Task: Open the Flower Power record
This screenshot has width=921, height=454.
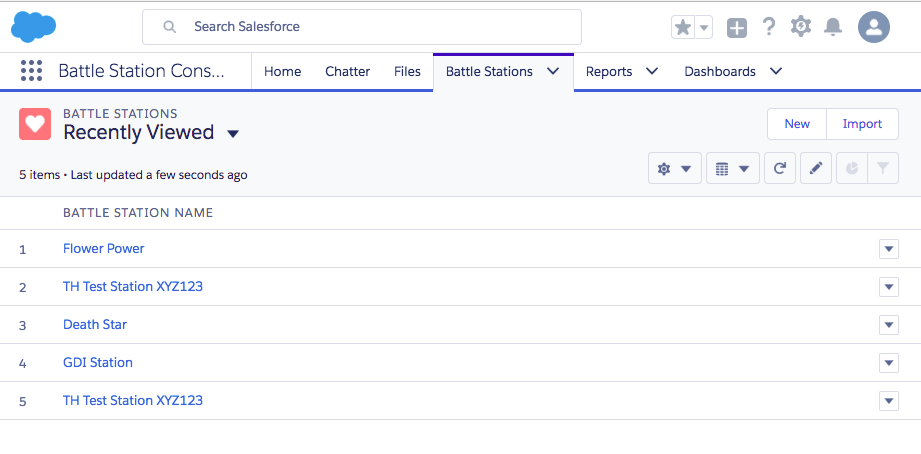Action: [x=103, y=248]
